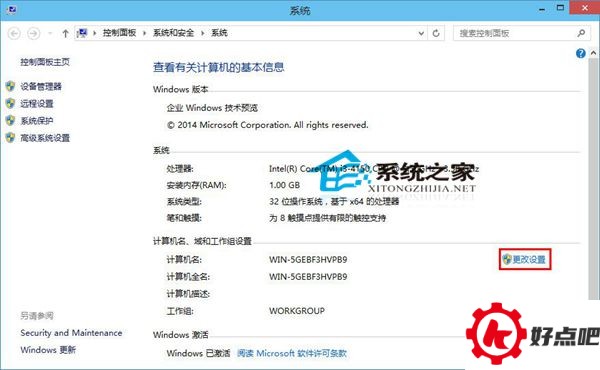600x370 pixels.
Task: Click the shield icon beside 远程设置
Action: click(10, 103)
